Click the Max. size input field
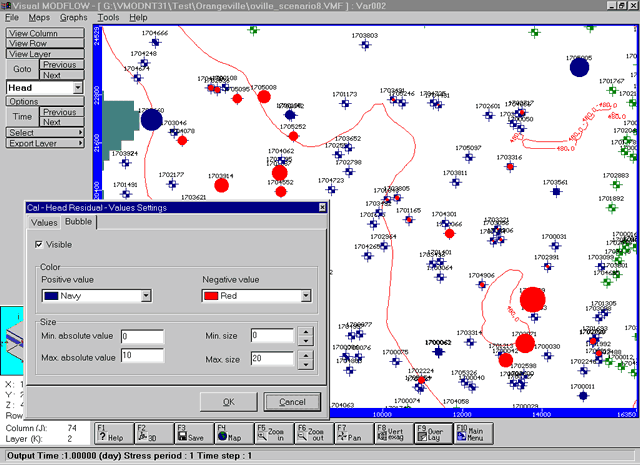 coord(272,358)
